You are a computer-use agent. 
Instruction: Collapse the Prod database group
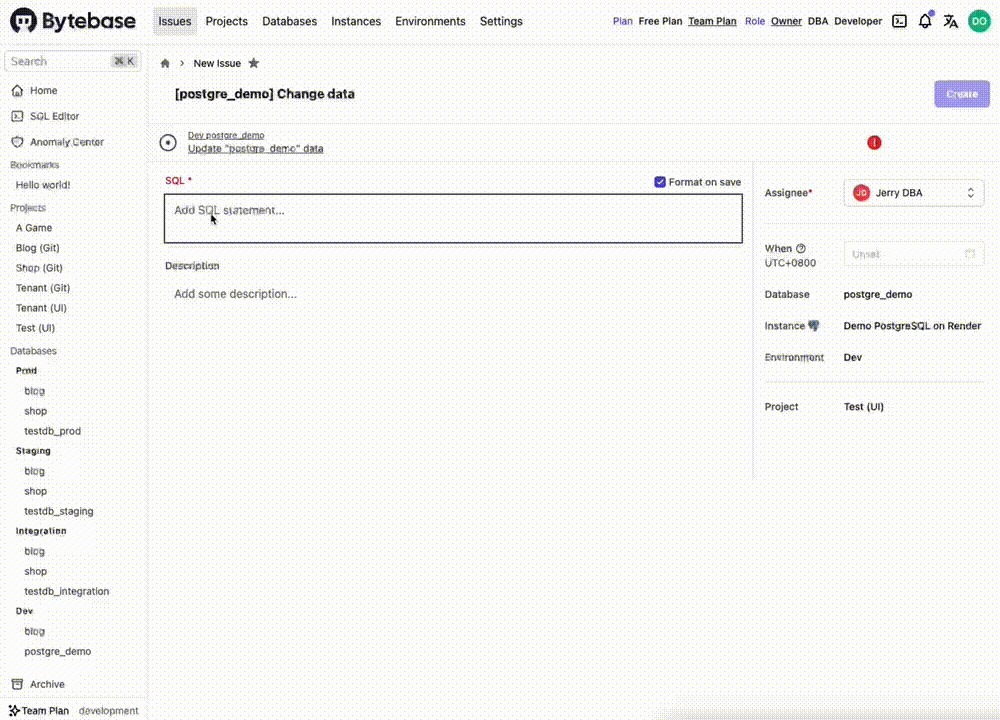point(26,370)
